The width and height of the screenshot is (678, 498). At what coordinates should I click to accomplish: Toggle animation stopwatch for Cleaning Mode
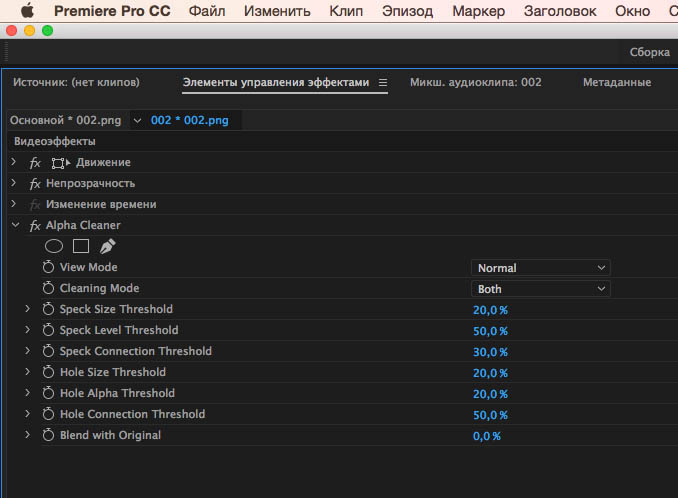[x=48, y=288]
